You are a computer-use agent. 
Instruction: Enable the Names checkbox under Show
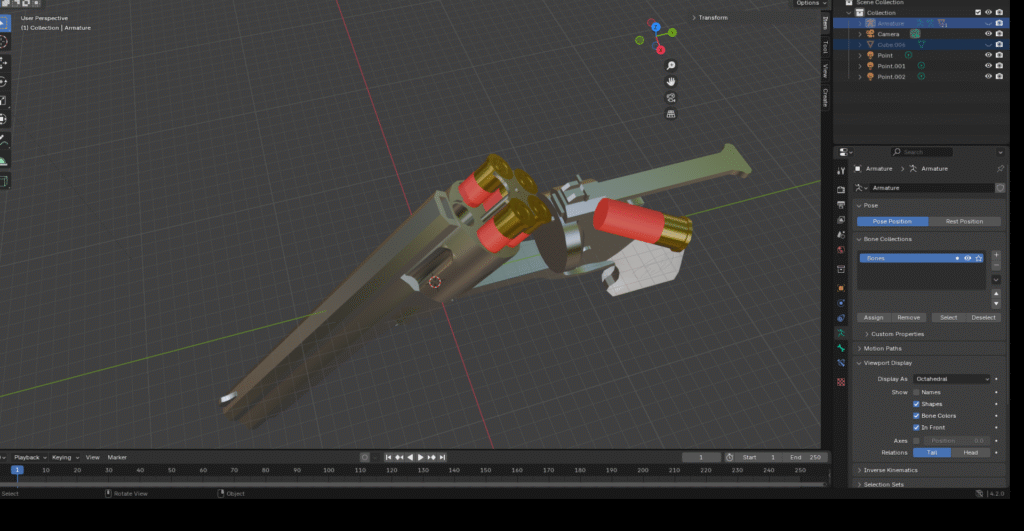pos(916,392)
